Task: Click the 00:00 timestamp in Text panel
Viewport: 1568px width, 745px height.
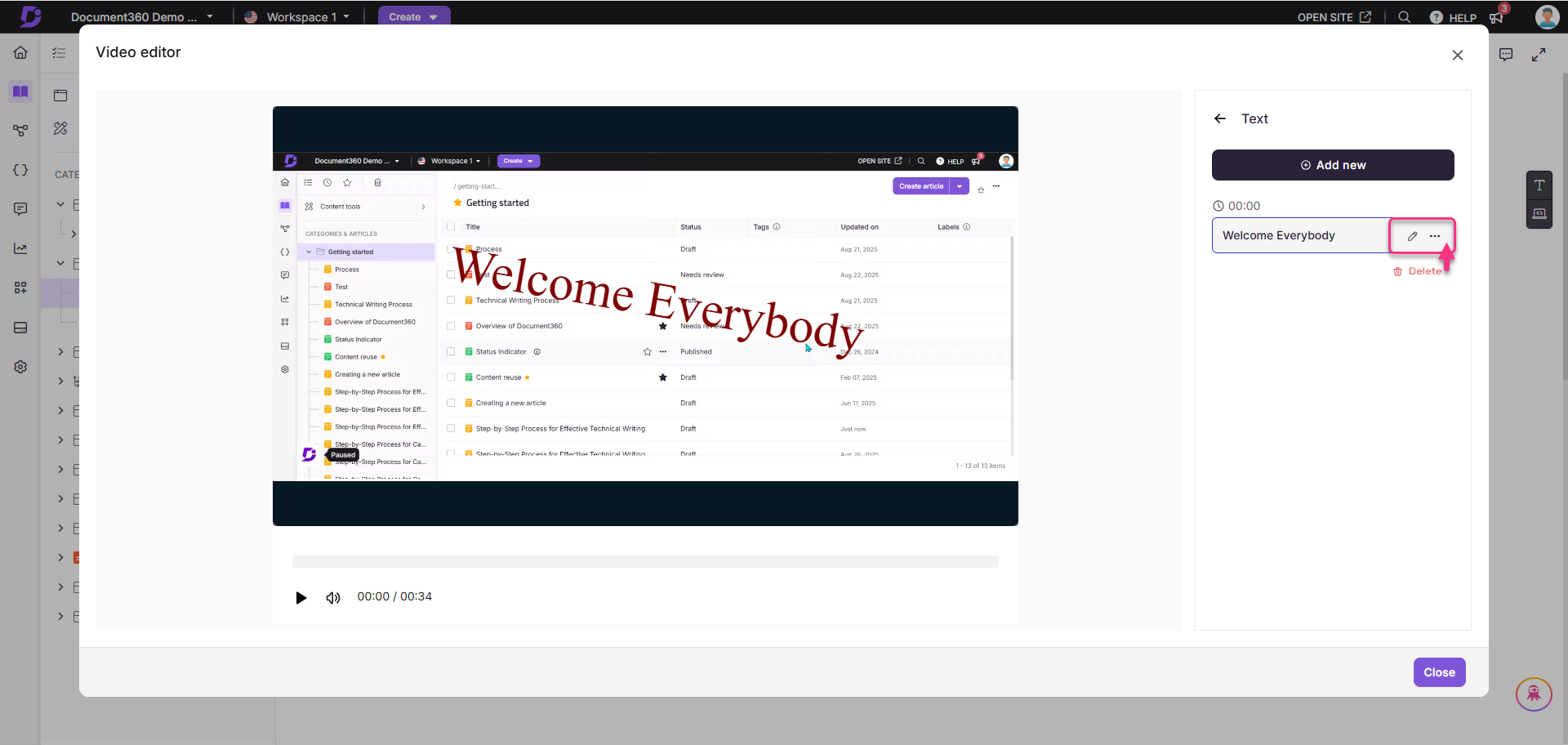Action: (x=1236, y=206)
